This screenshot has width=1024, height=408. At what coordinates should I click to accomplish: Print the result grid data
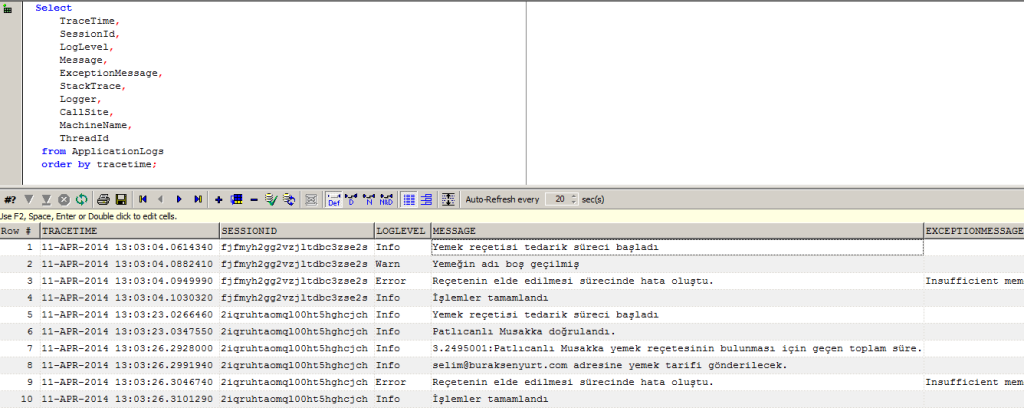click(103, 199)
